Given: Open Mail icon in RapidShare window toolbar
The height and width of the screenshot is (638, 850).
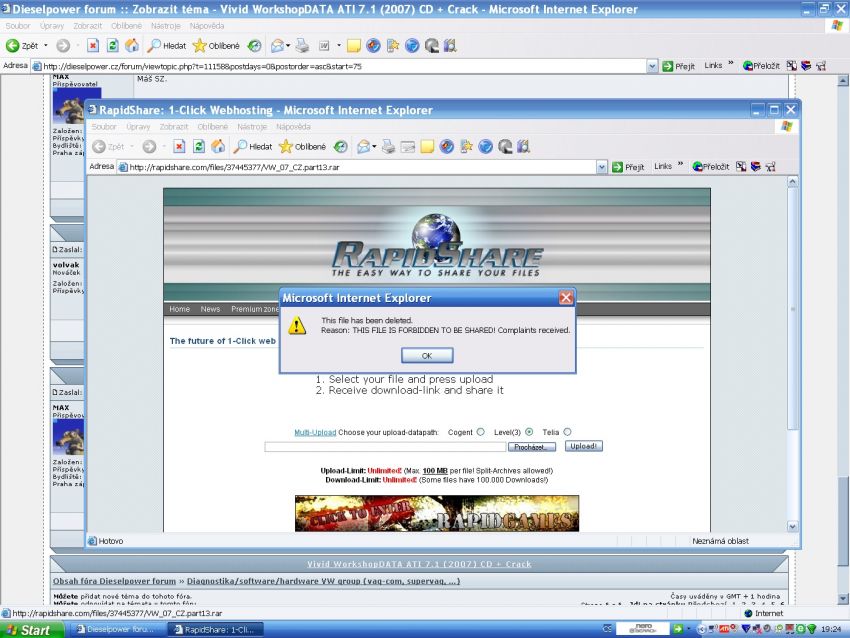Looking at the screenshot, I should 363,146.
